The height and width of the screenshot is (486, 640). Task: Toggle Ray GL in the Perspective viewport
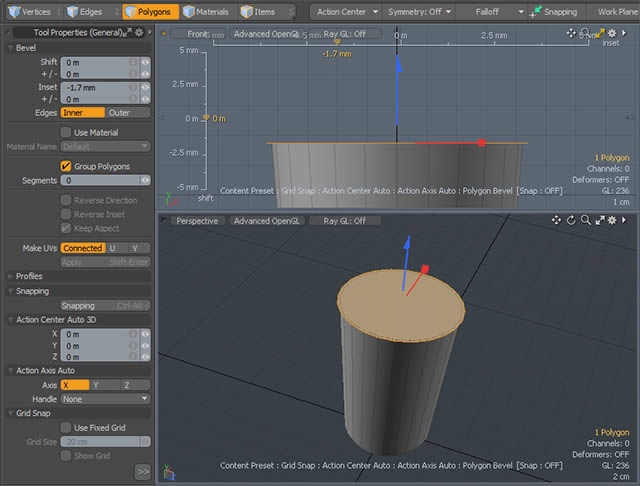coord(344,221)
